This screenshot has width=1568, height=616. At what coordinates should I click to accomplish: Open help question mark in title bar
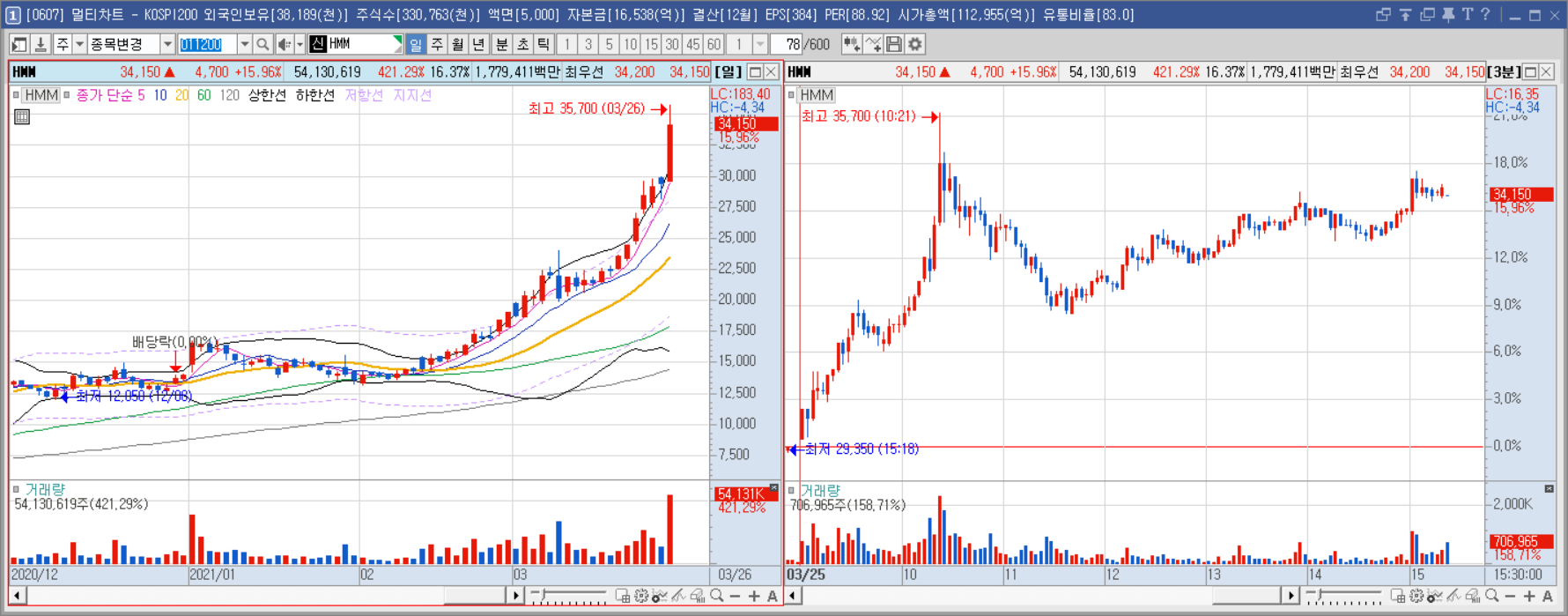1486,14
